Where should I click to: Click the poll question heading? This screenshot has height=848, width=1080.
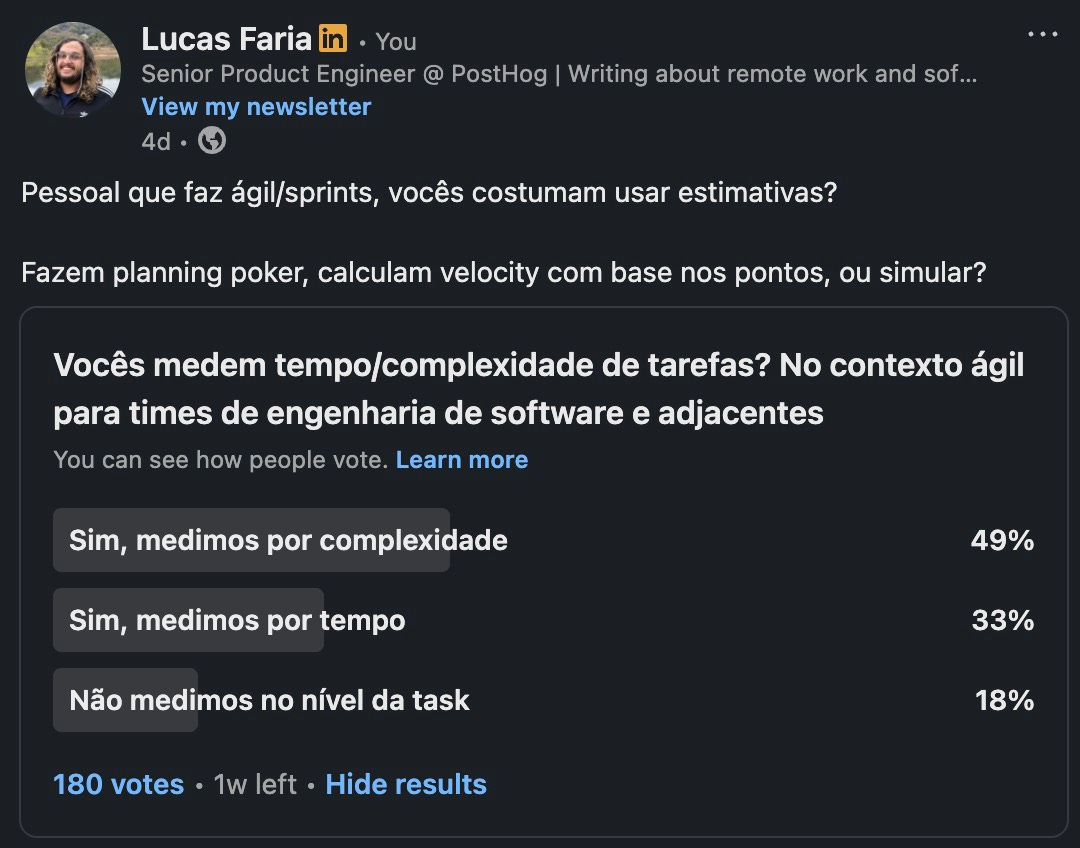click(540, 388)
